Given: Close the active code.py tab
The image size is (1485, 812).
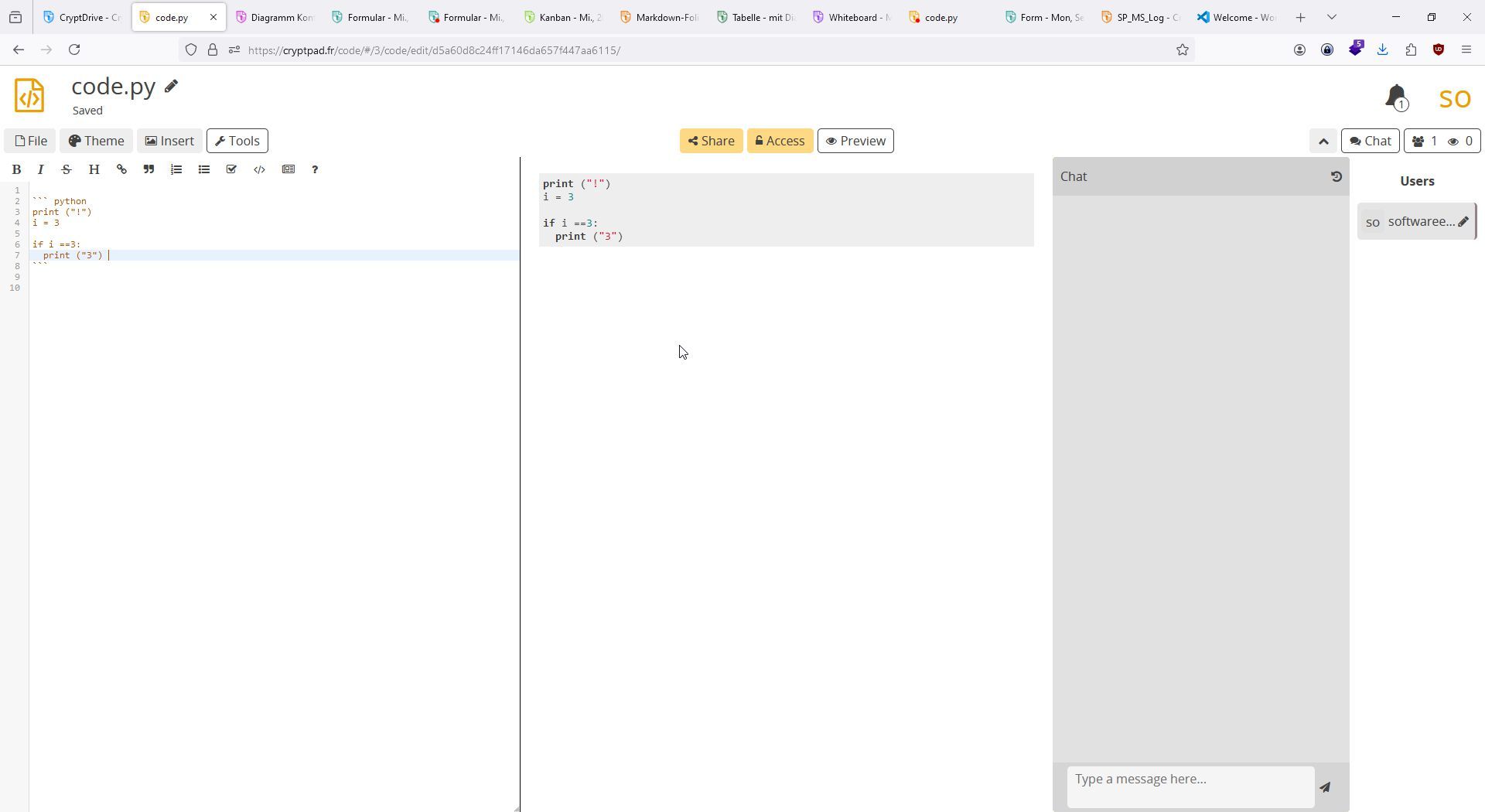Looking at the screenshot, I should pyautogui.click(x=213, y=17).
